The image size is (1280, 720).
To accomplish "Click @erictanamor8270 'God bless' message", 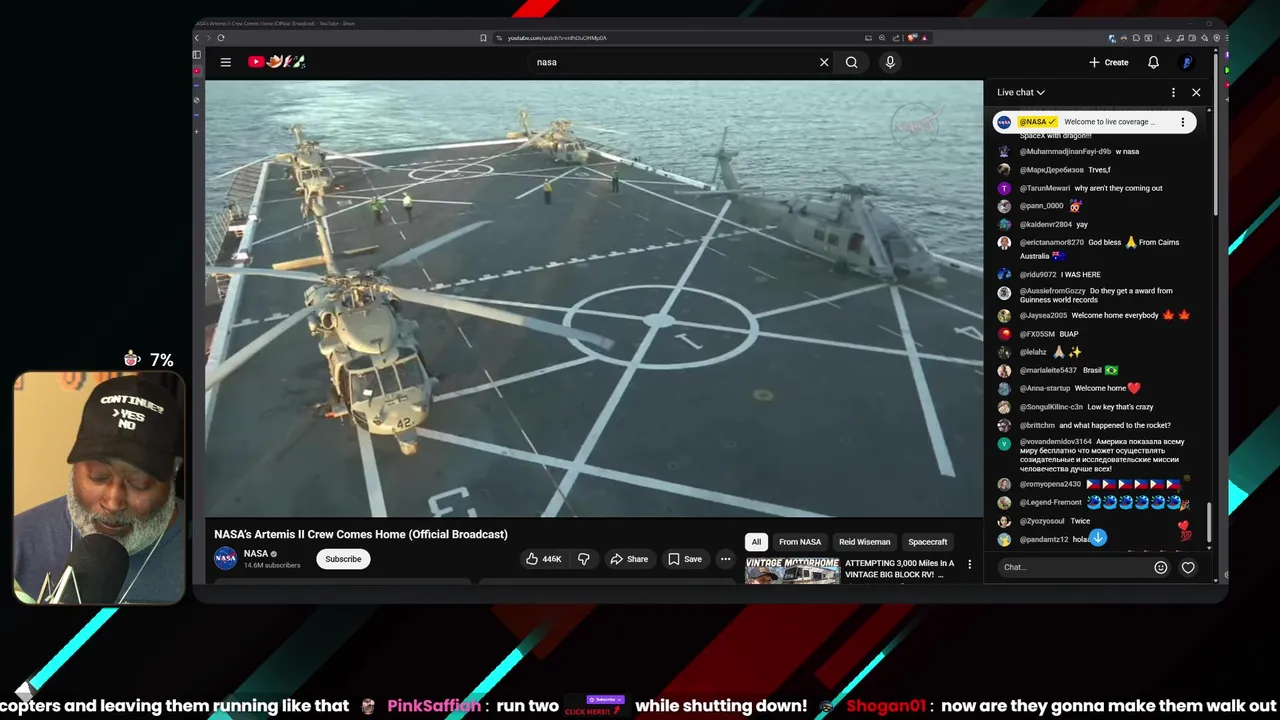I will click(x=1097, y=248).
